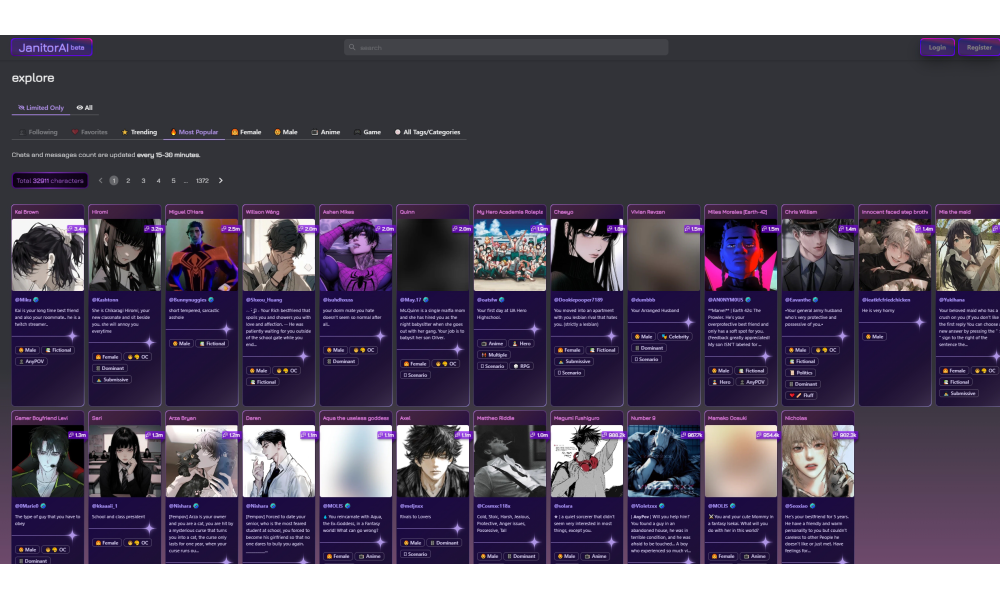Focus the search input field

tap(506, 47)
